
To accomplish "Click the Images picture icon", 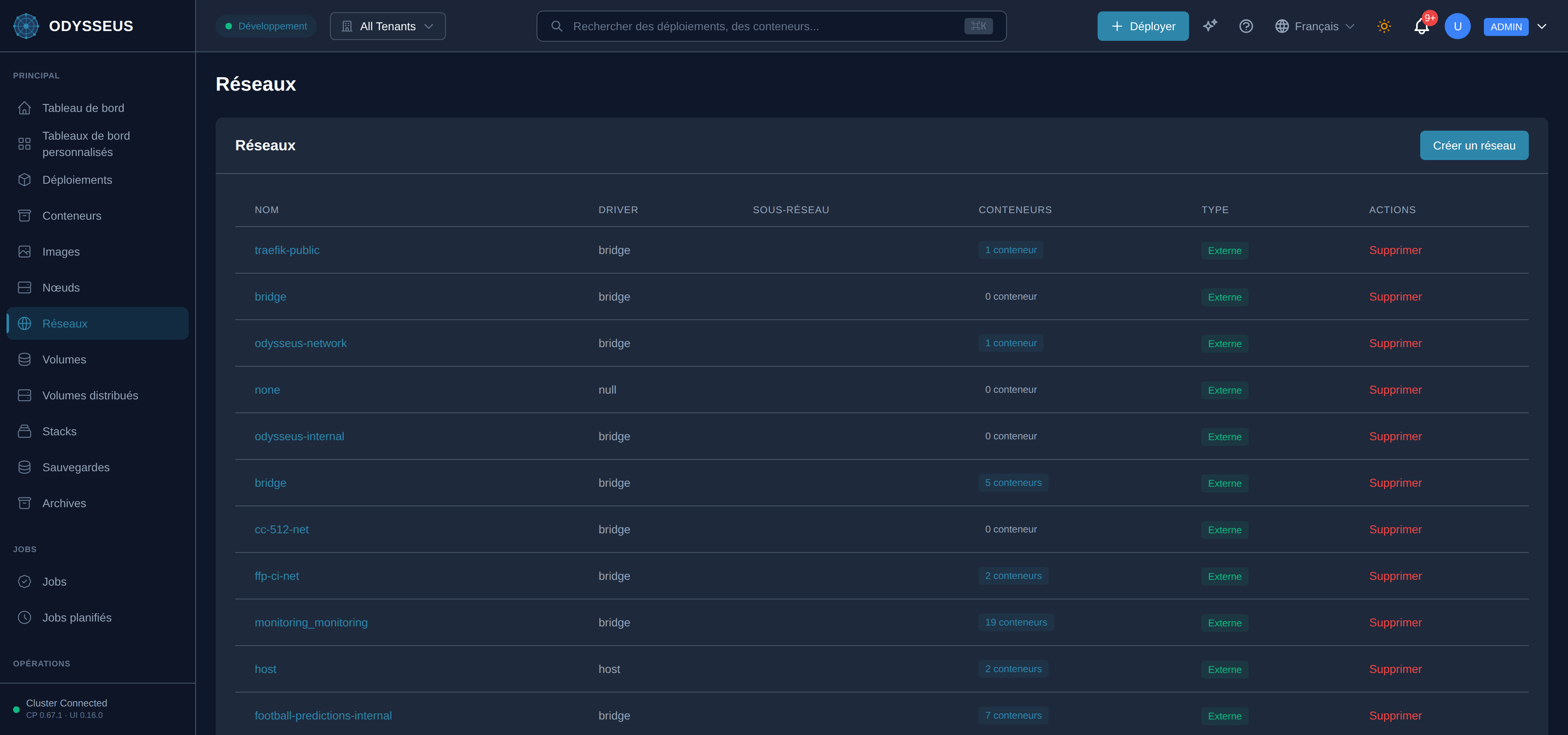I will click(24, 251).
